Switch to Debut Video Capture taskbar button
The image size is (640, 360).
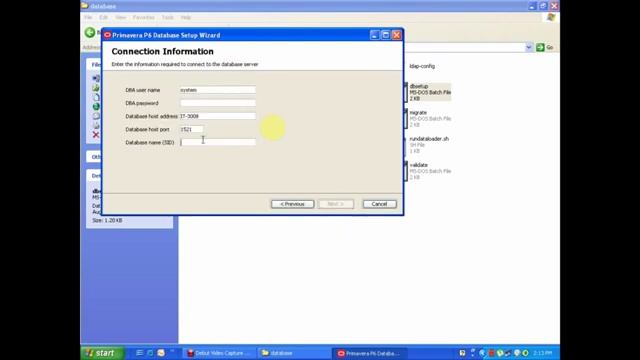[219, 353]
